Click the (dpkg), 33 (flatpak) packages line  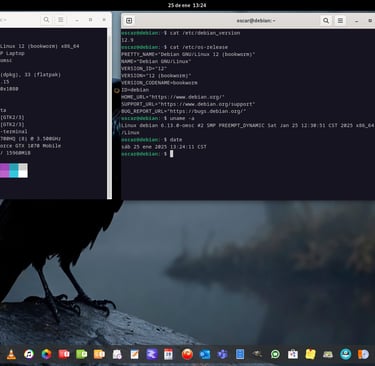(30, 75)
